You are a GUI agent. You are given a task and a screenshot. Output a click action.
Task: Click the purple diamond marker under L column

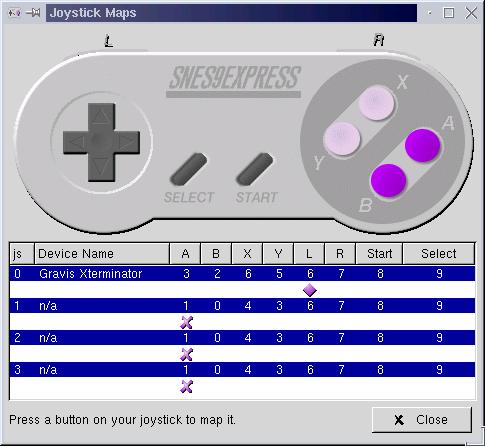click(x=310, y=290)
